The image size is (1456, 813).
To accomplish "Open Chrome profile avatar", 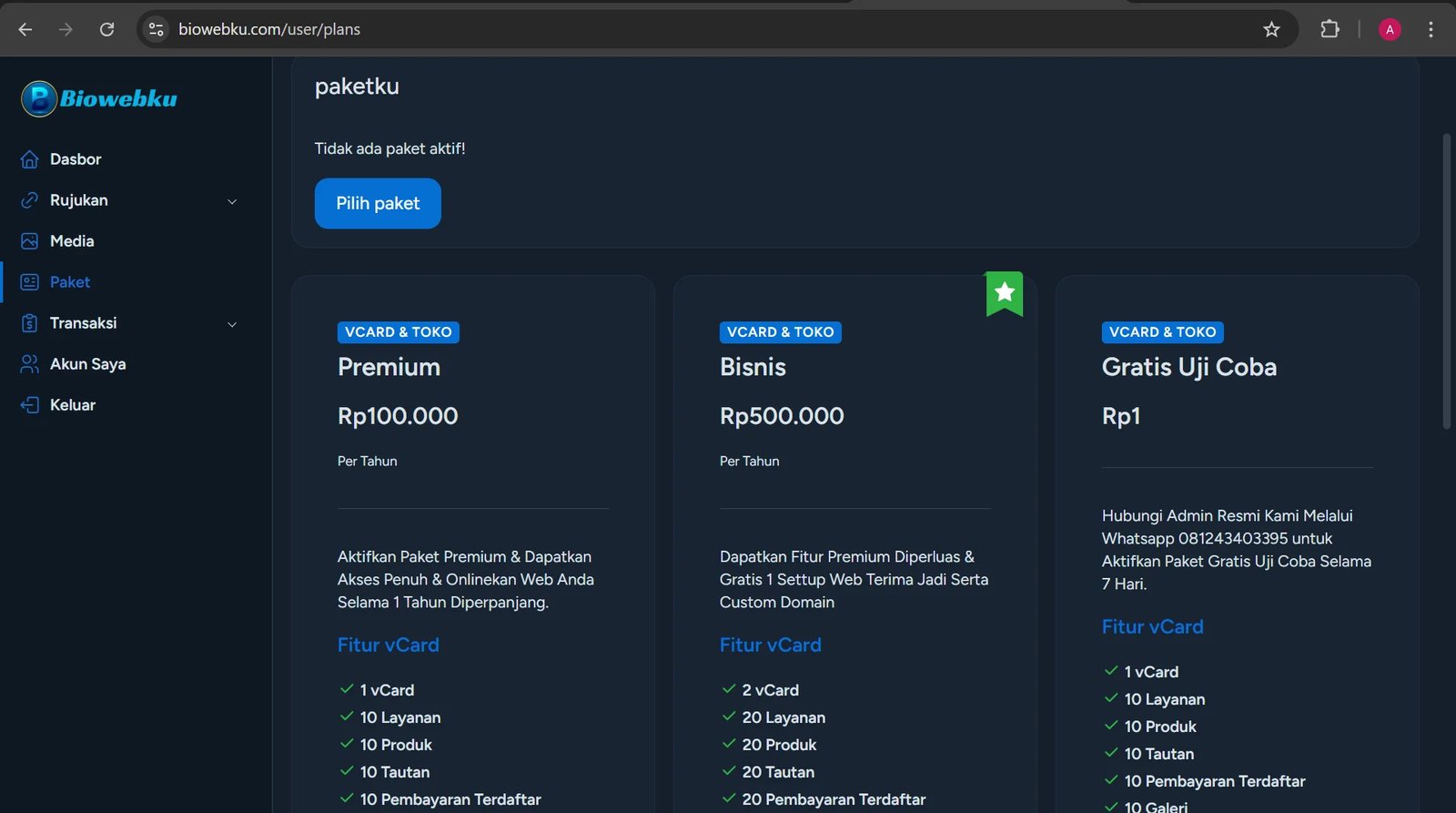I will coord(1390,29).
